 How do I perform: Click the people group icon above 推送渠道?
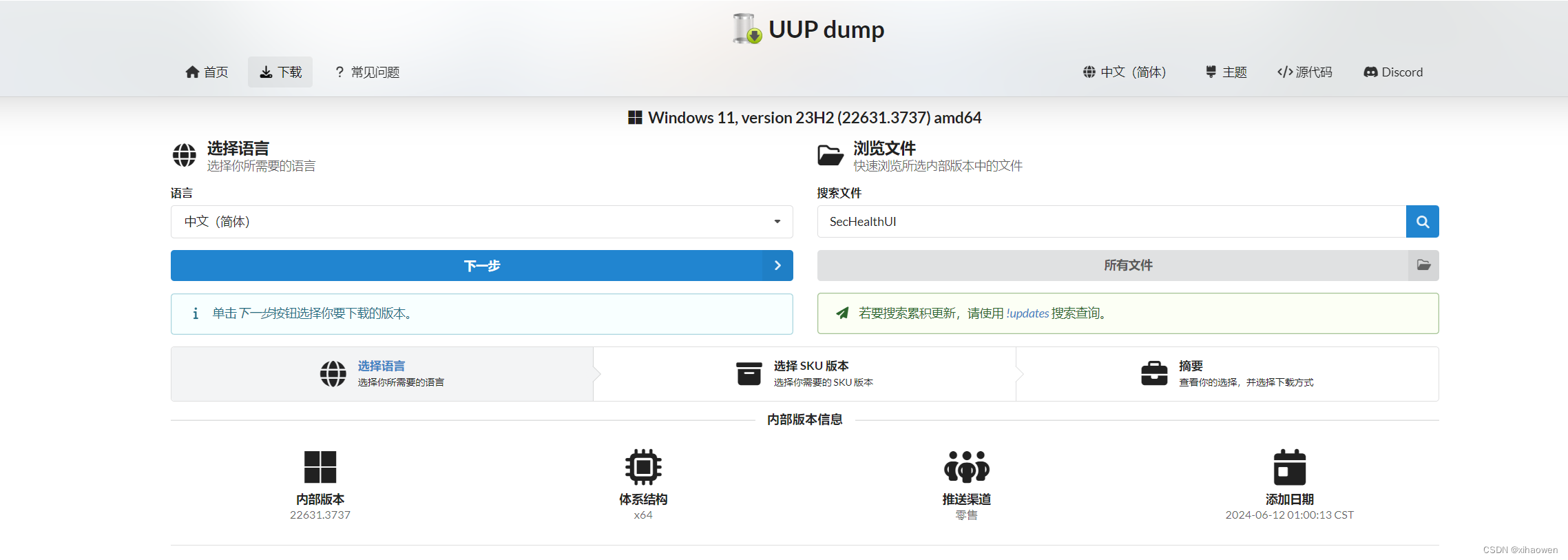(x=967, y=467)
